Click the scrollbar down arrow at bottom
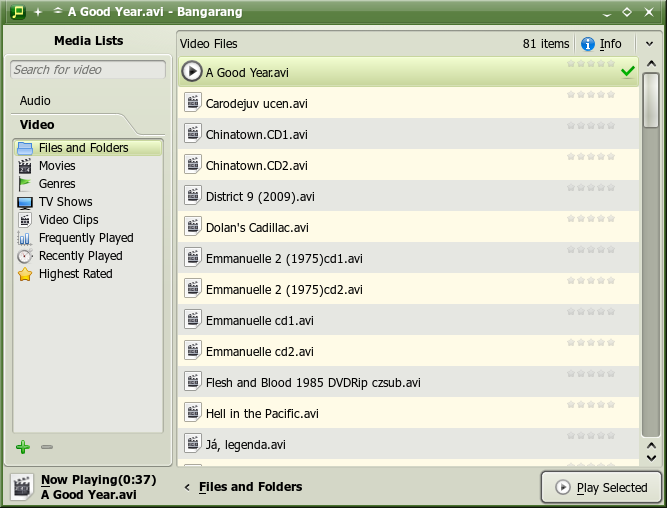This screenshot has height=508, width=667. click(651, 458)
